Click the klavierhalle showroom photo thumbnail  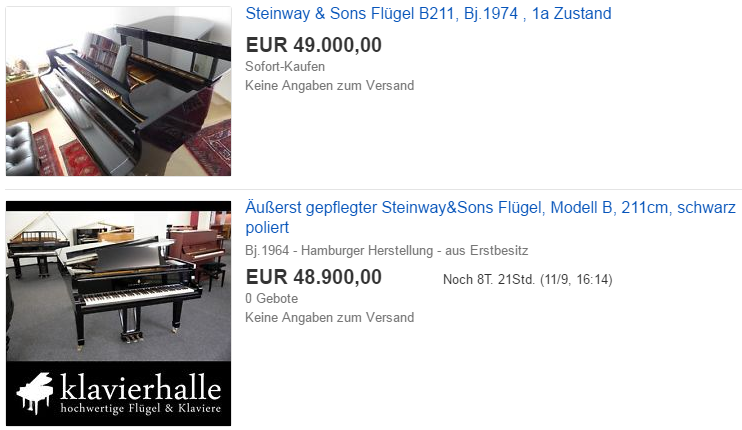(x=118, y=313)
